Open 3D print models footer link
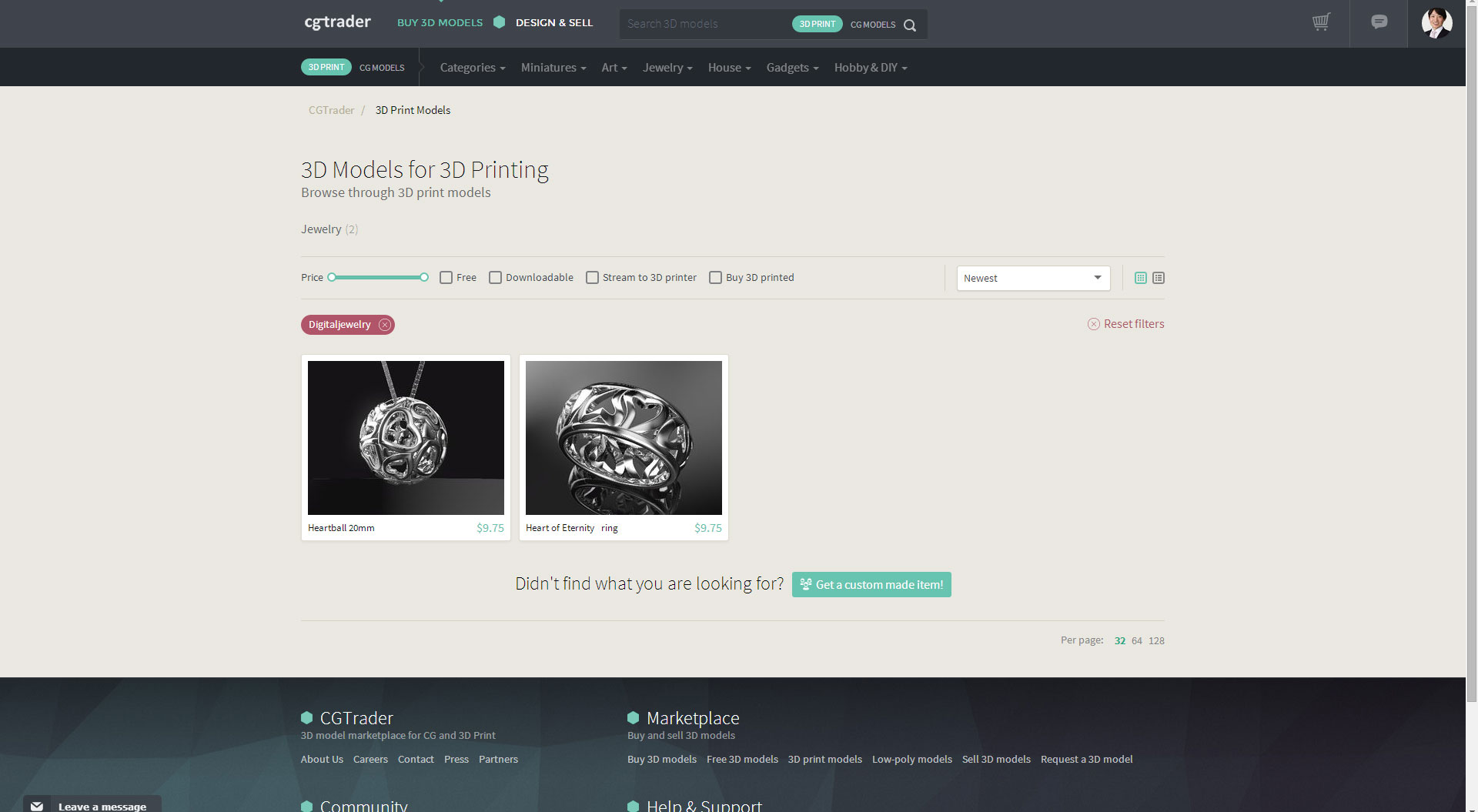Viewport: 1478px width, 812px height. [824, 759]
